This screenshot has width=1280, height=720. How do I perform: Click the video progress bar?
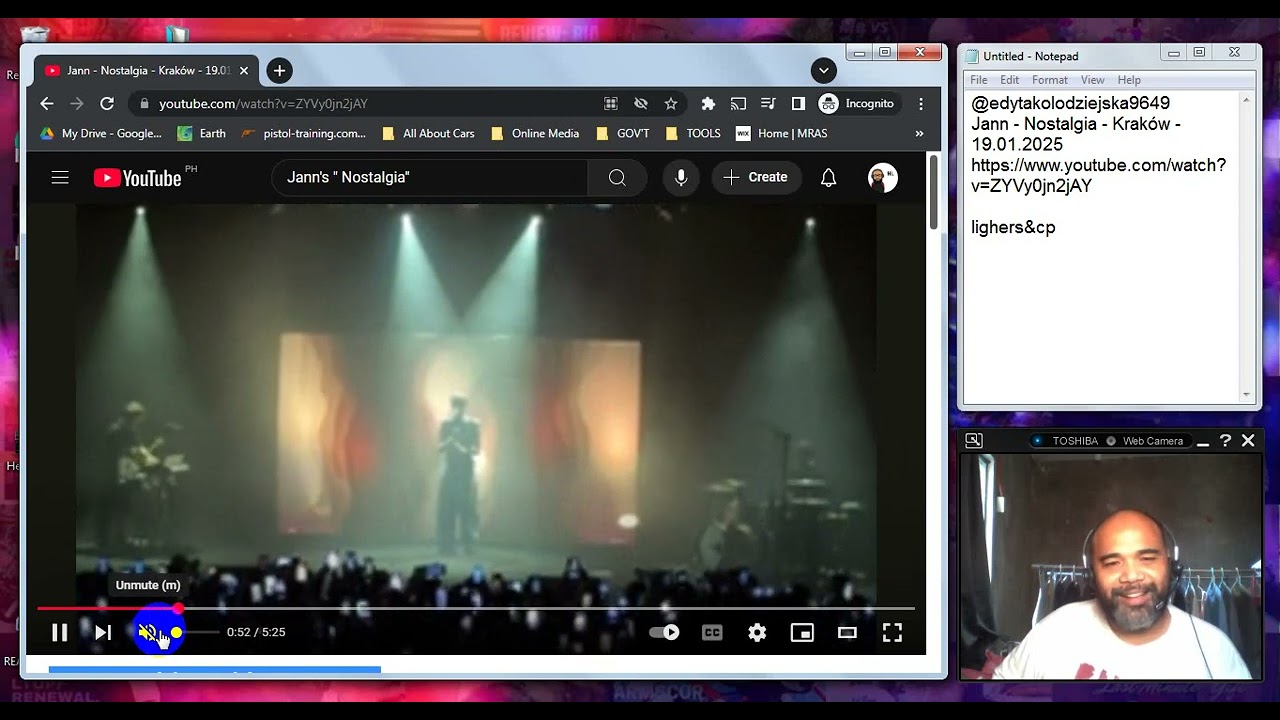coord(476,608)
